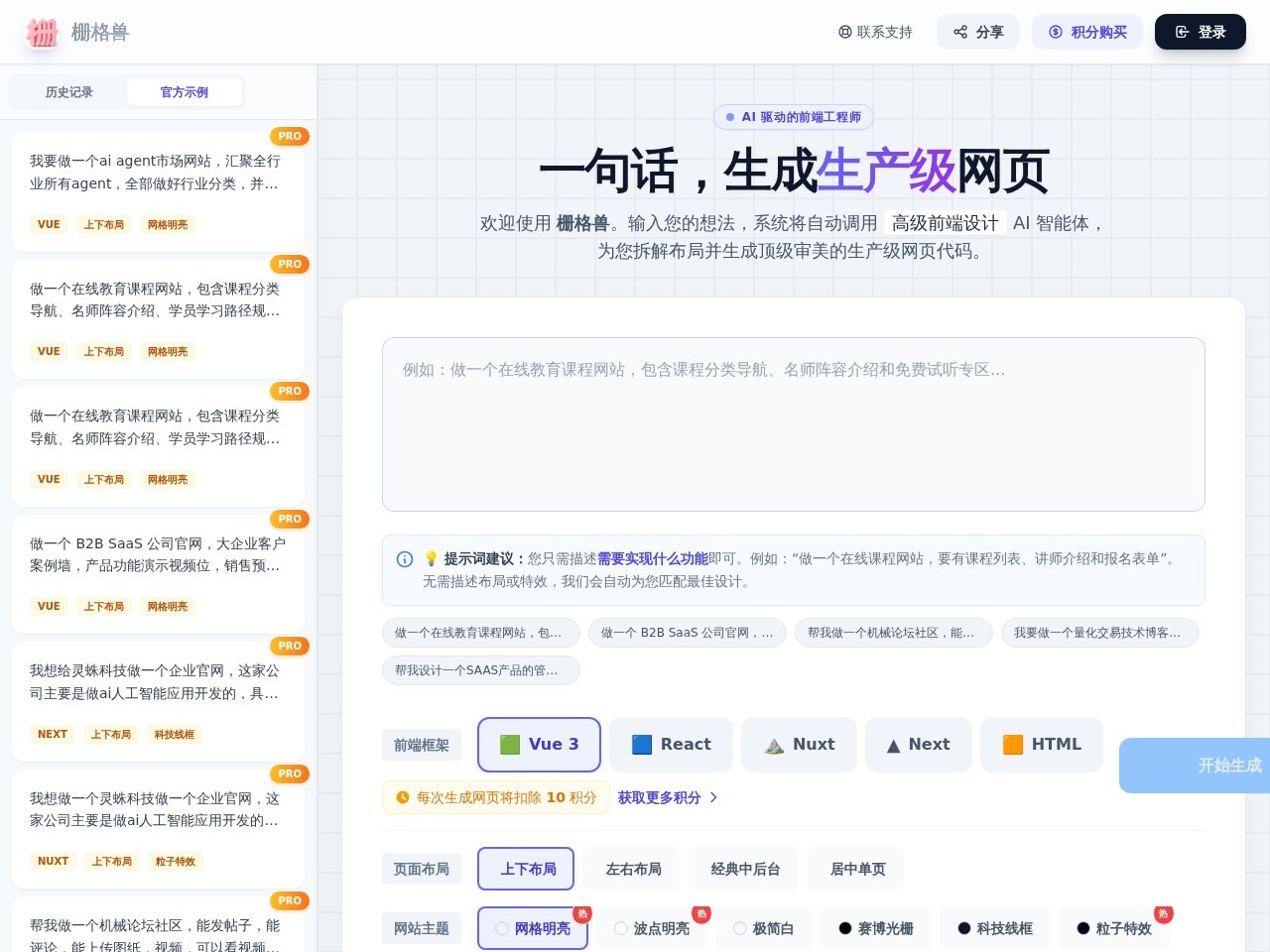Switch to the 官方示例 tab
Image resolution: width=1270 pixels, height=952 pixels.
185,92
